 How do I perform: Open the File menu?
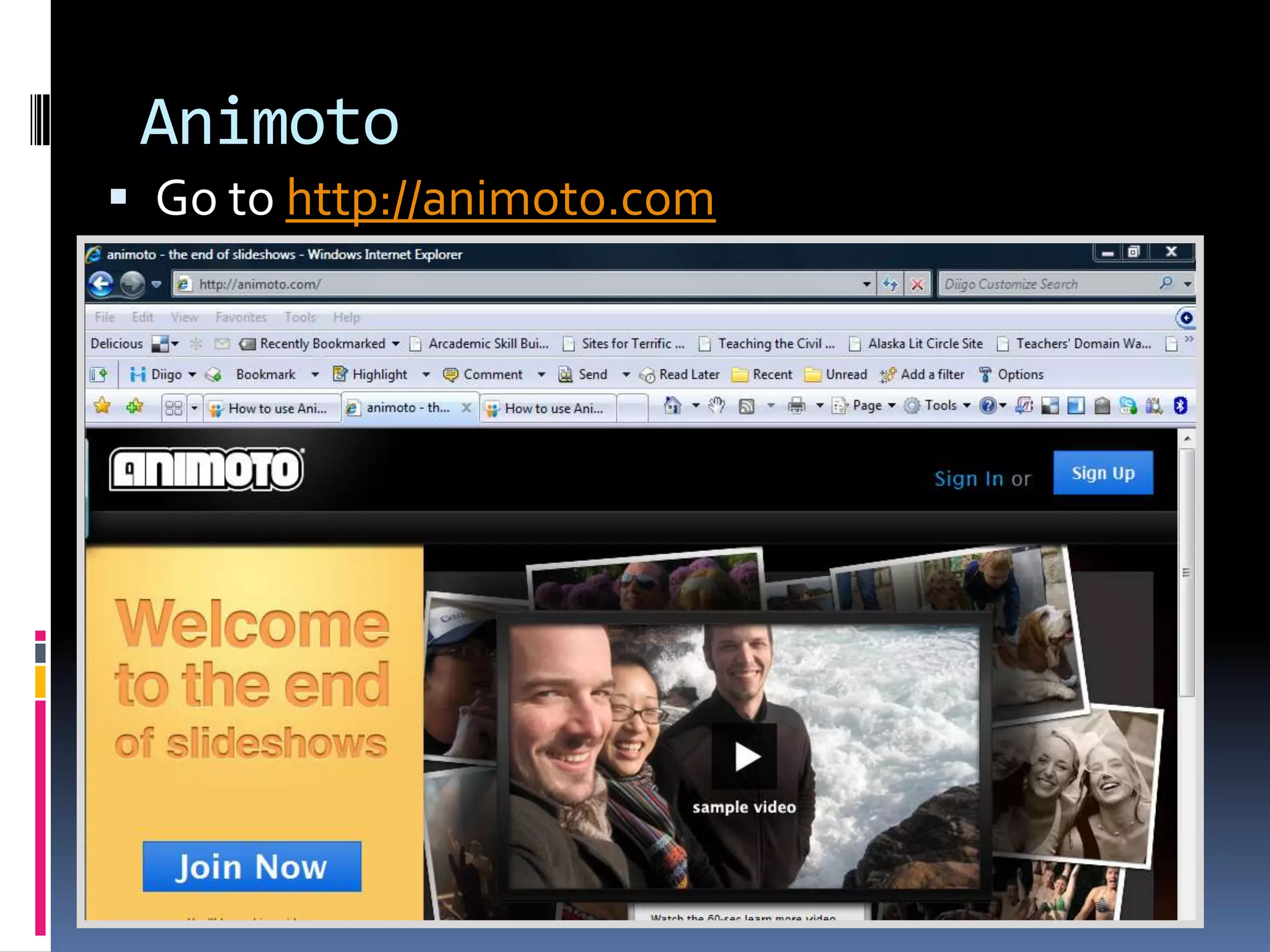coord(105,317)
